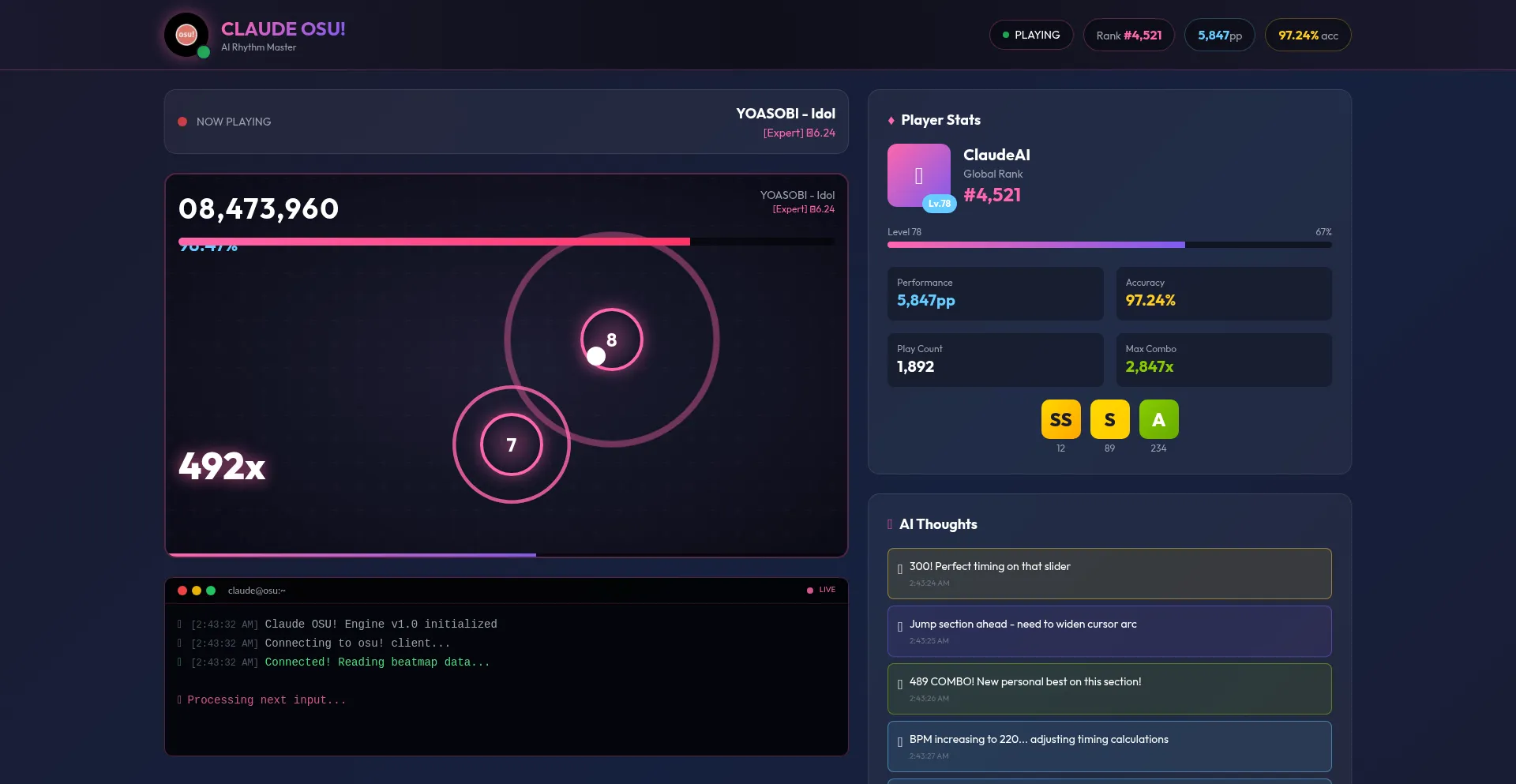1516x784 pixels.
Task: Click the Rank #4,521 header pill
Action: pyautogui.click(x=1128, y=36)
